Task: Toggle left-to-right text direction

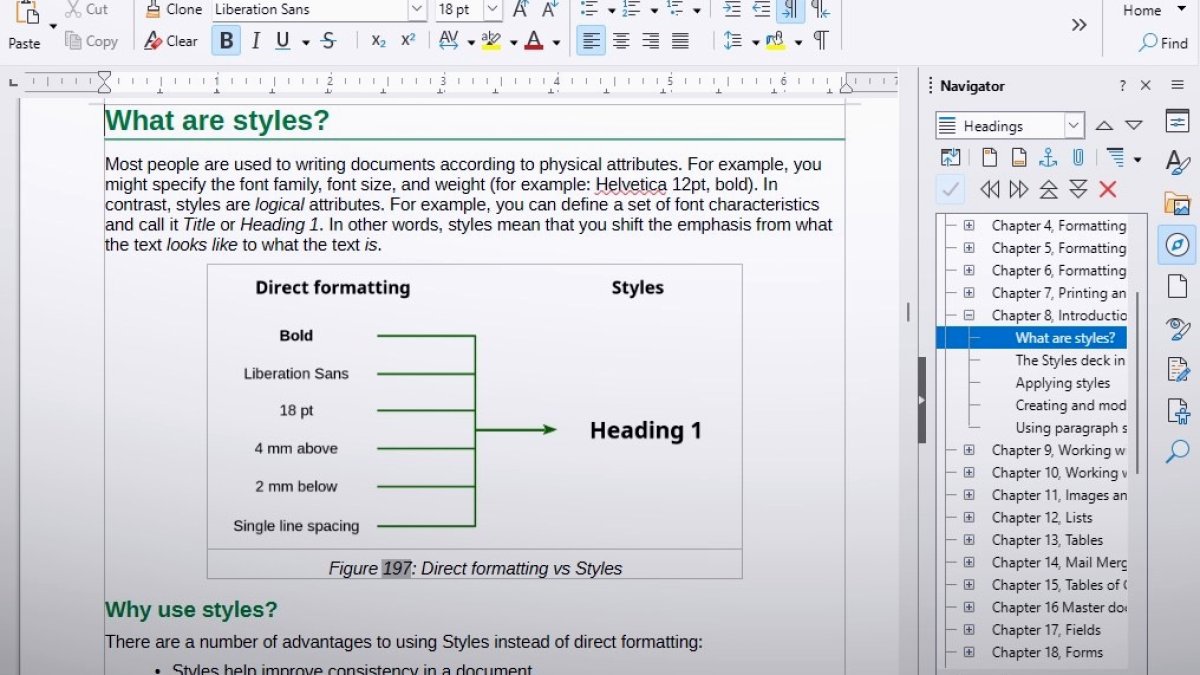Action: click(x=790, y=10)
